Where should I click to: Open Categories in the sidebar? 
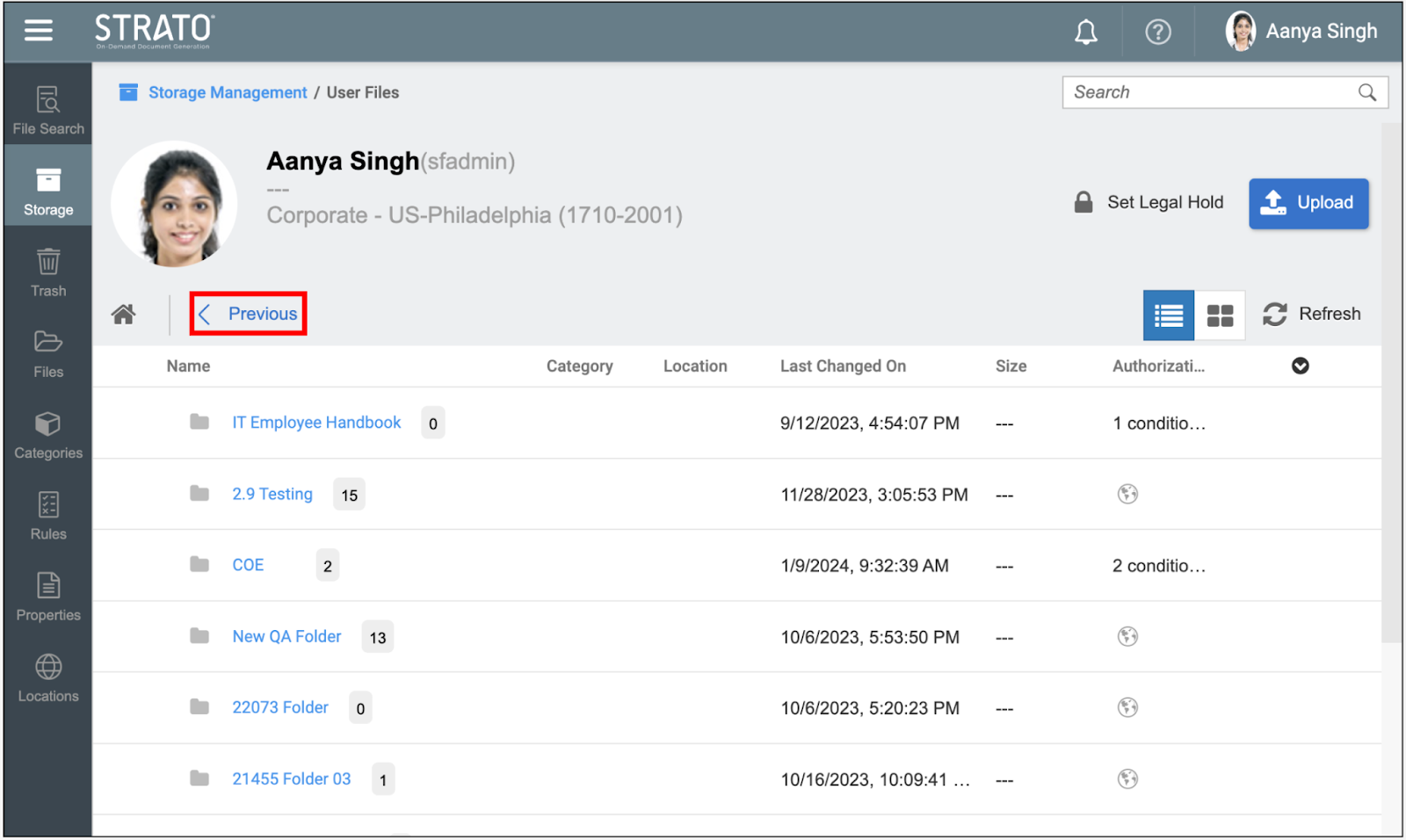click(x=48, y=435)
